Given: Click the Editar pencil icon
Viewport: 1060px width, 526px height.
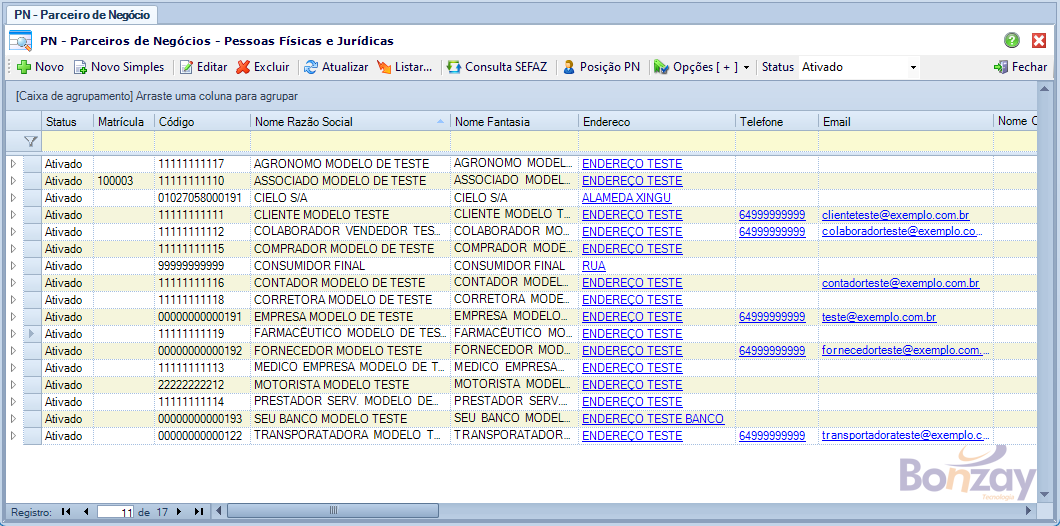Looking at the screenshot, I should pos(186,67).
